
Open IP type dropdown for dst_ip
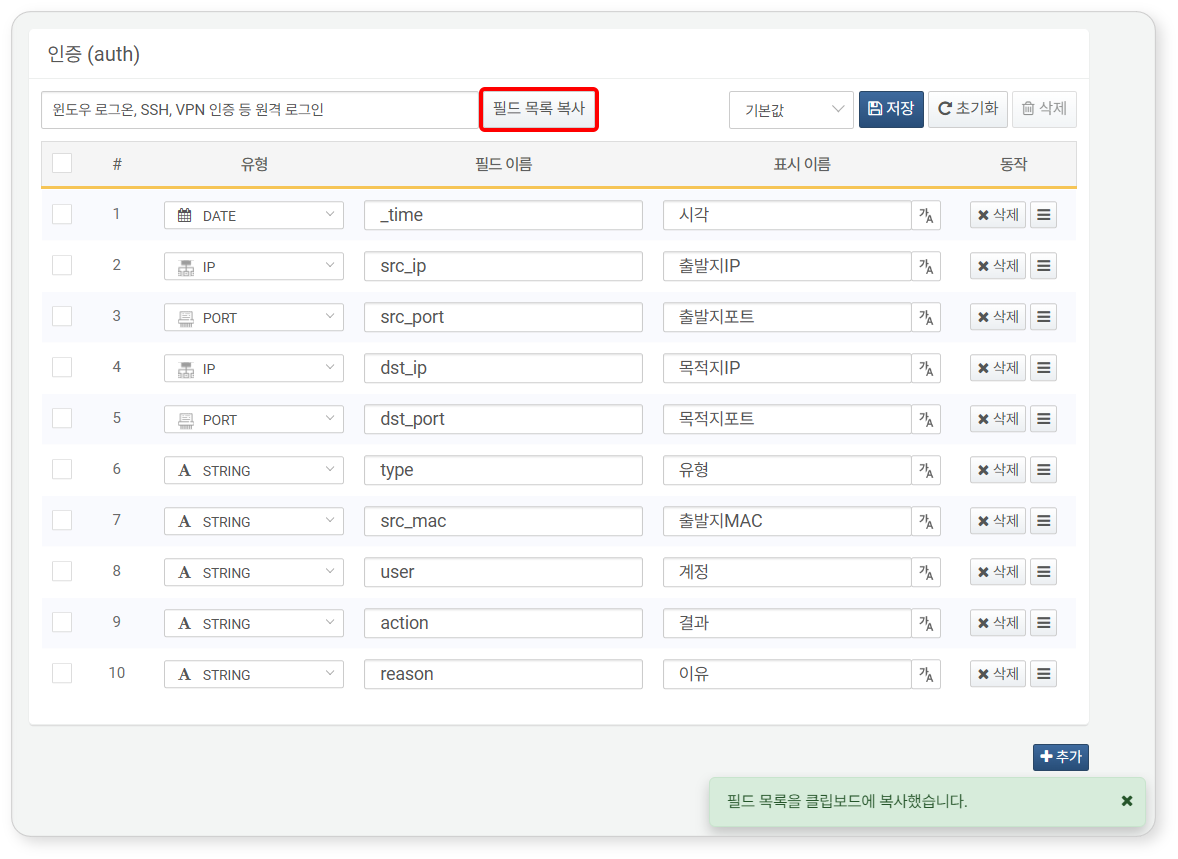[254, 369]
